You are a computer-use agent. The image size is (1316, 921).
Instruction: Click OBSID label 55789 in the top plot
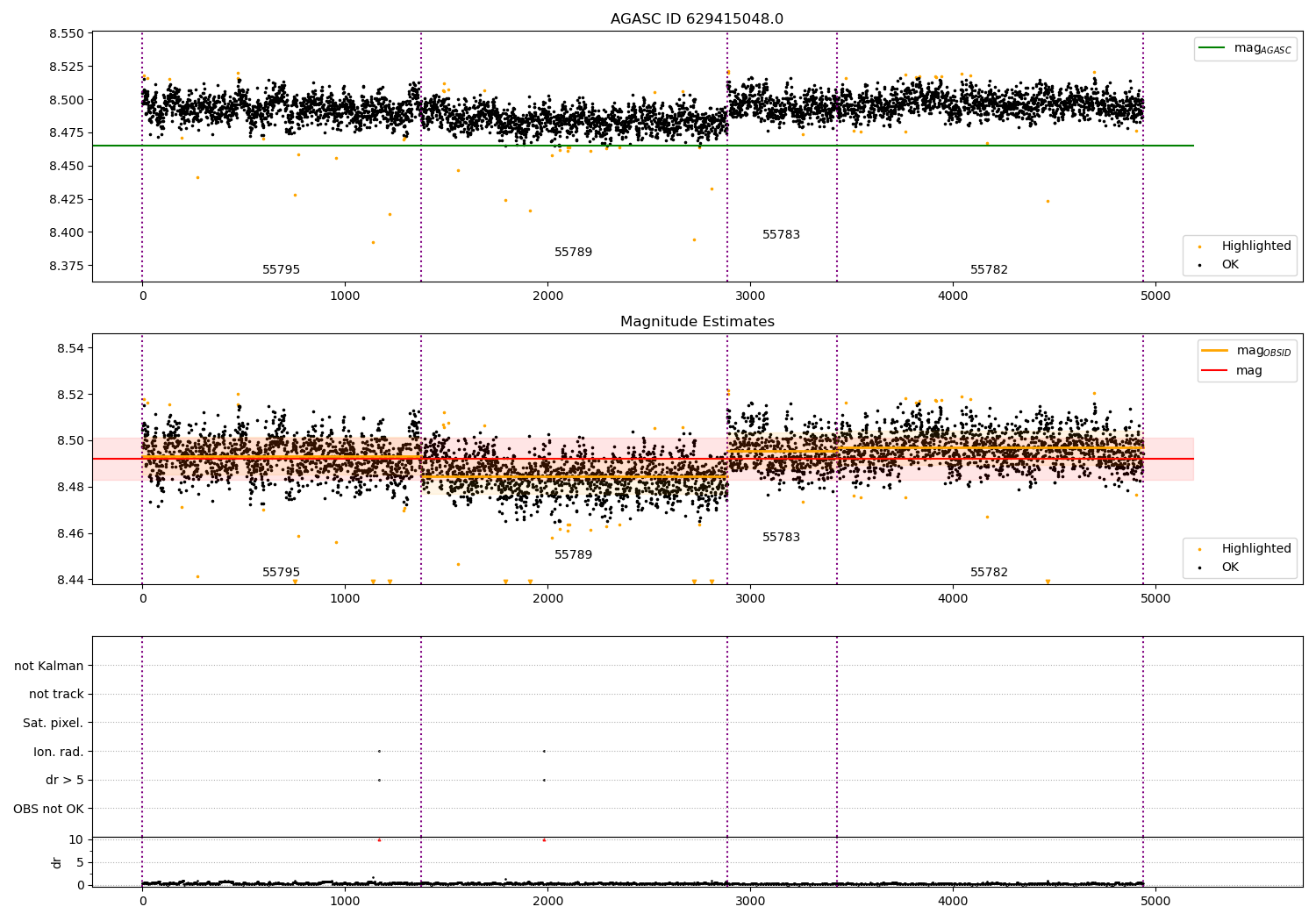pyautogui.click(x=573, y=253)
